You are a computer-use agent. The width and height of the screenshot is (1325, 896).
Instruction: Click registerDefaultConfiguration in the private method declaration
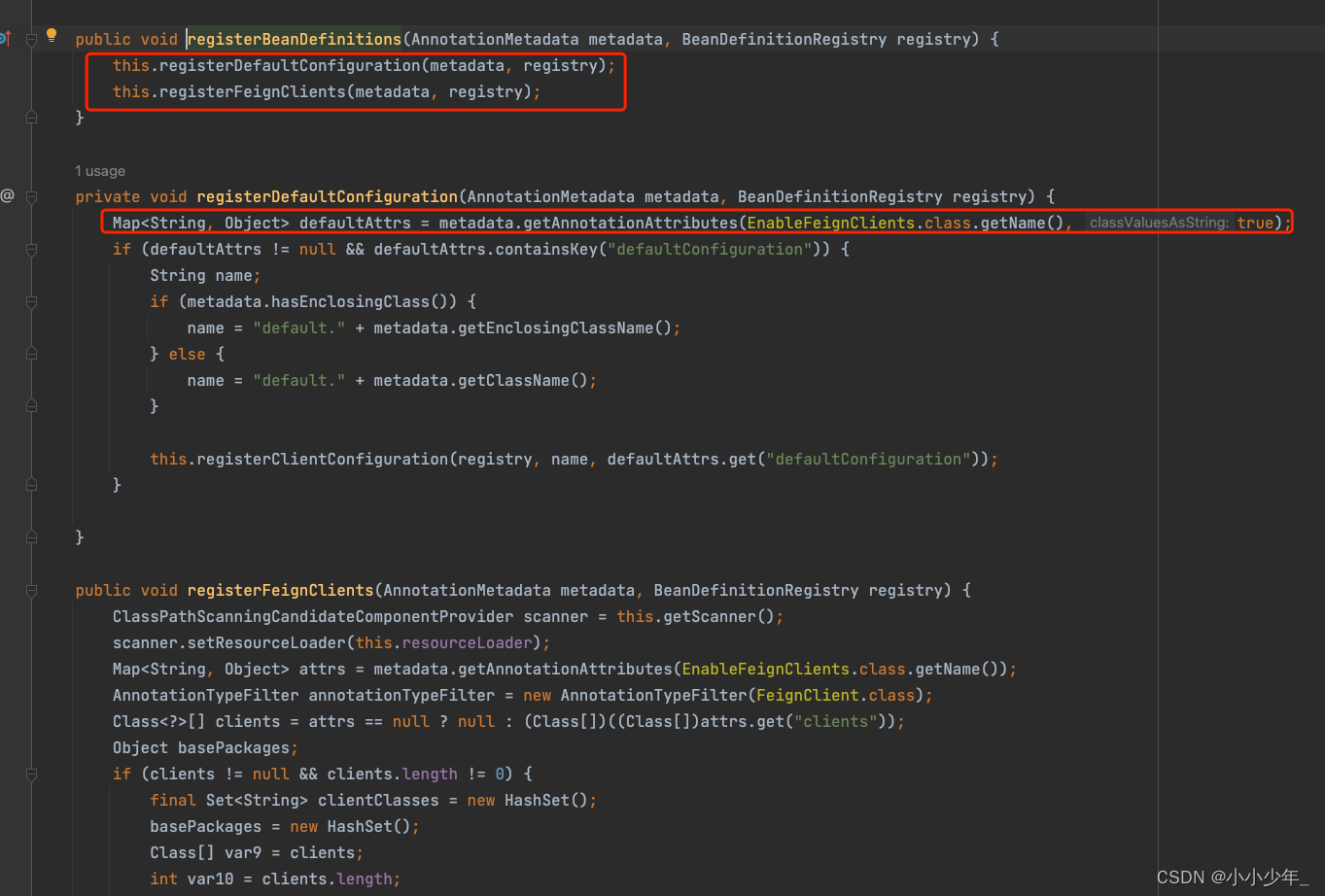(328, 196)
